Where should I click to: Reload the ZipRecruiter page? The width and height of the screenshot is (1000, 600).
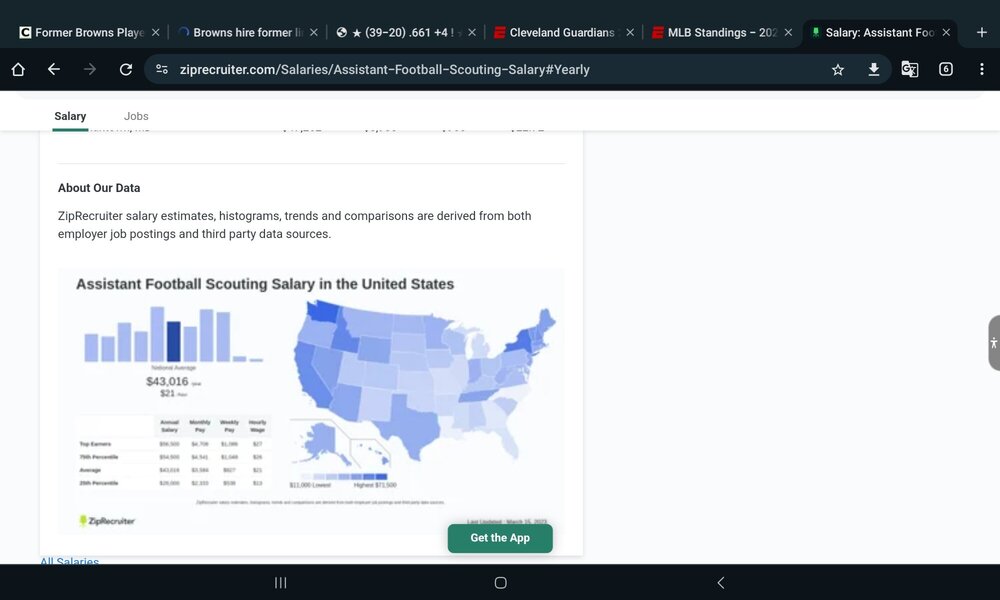pyautogui.click(x=126, y=70)
